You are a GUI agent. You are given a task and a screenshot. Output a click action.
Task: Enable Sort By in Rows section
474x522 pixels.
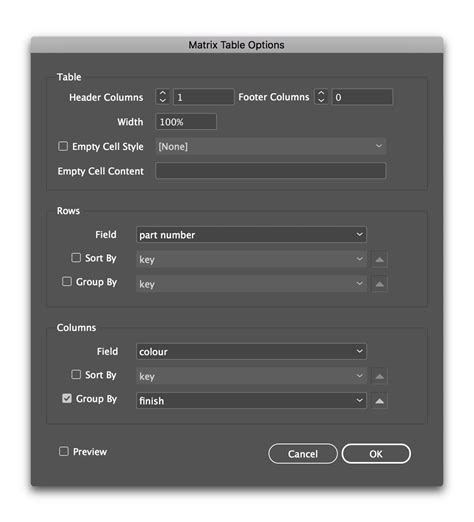[x=76, y=258]
